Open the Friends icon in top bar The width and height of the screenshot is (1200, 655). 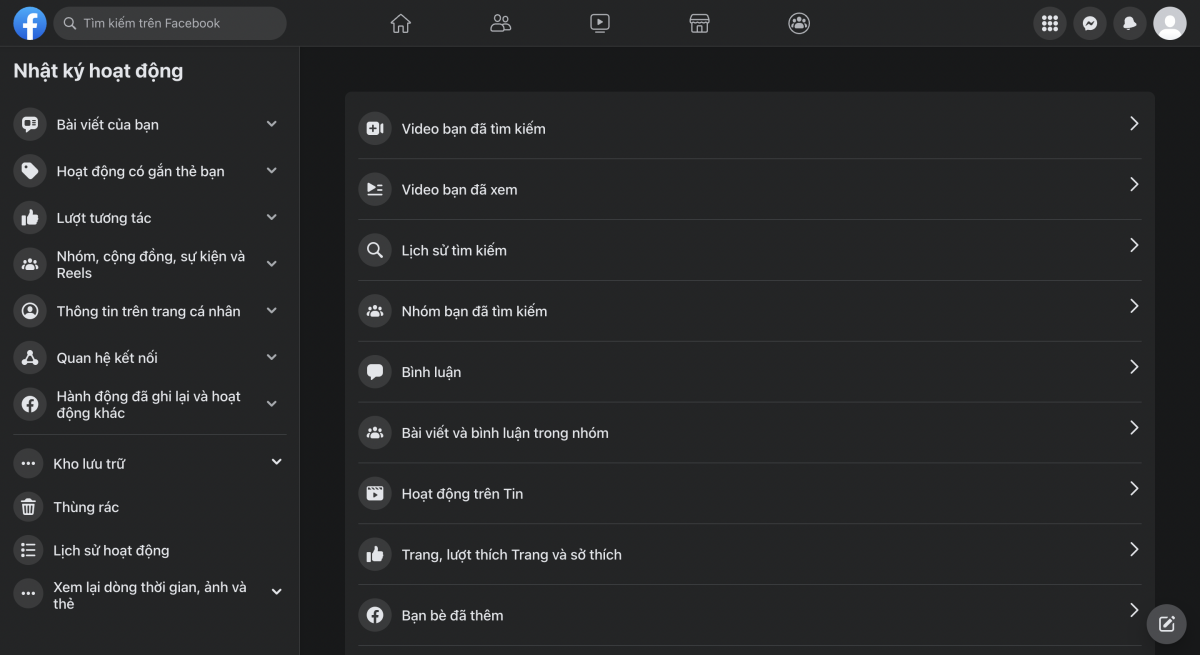coord(501,23)
